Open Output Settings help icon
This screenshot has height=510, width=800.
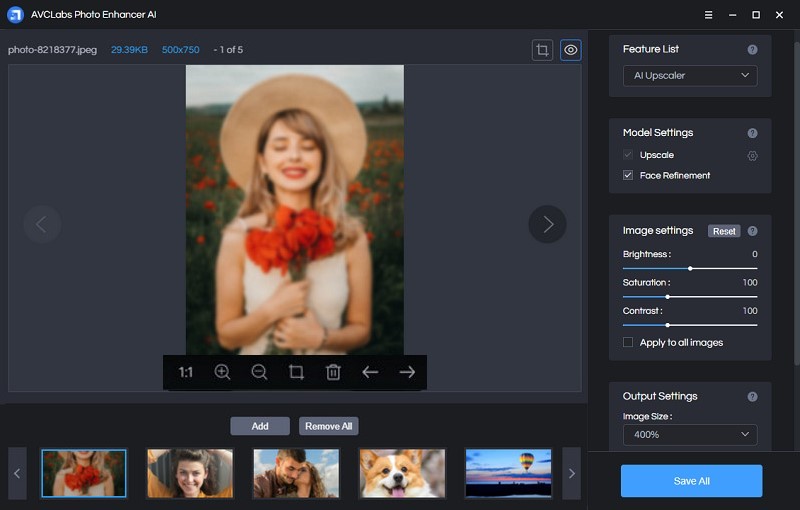click(753, 397)
